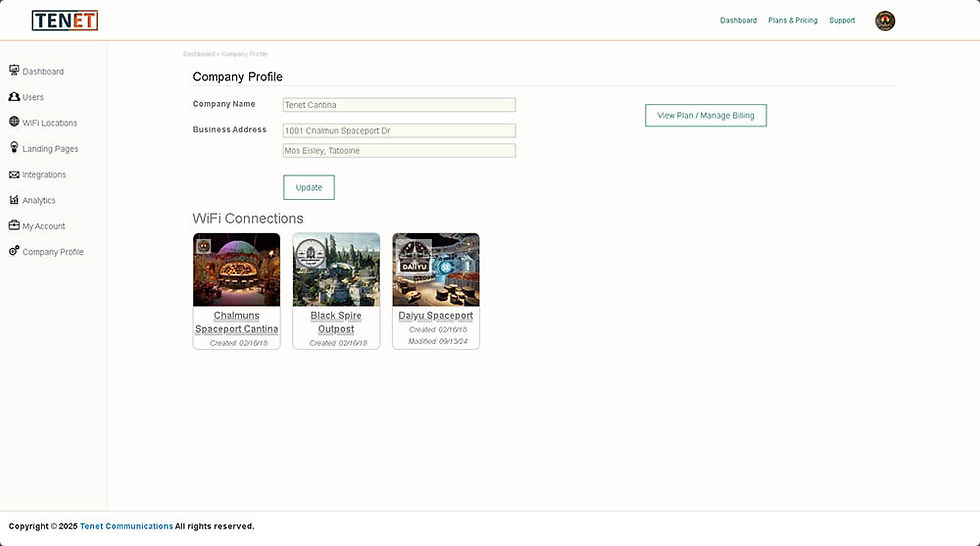
Task: Click the Created date under Chalmuns Spaceport Cantina
Action: click(x=238, y=343)
